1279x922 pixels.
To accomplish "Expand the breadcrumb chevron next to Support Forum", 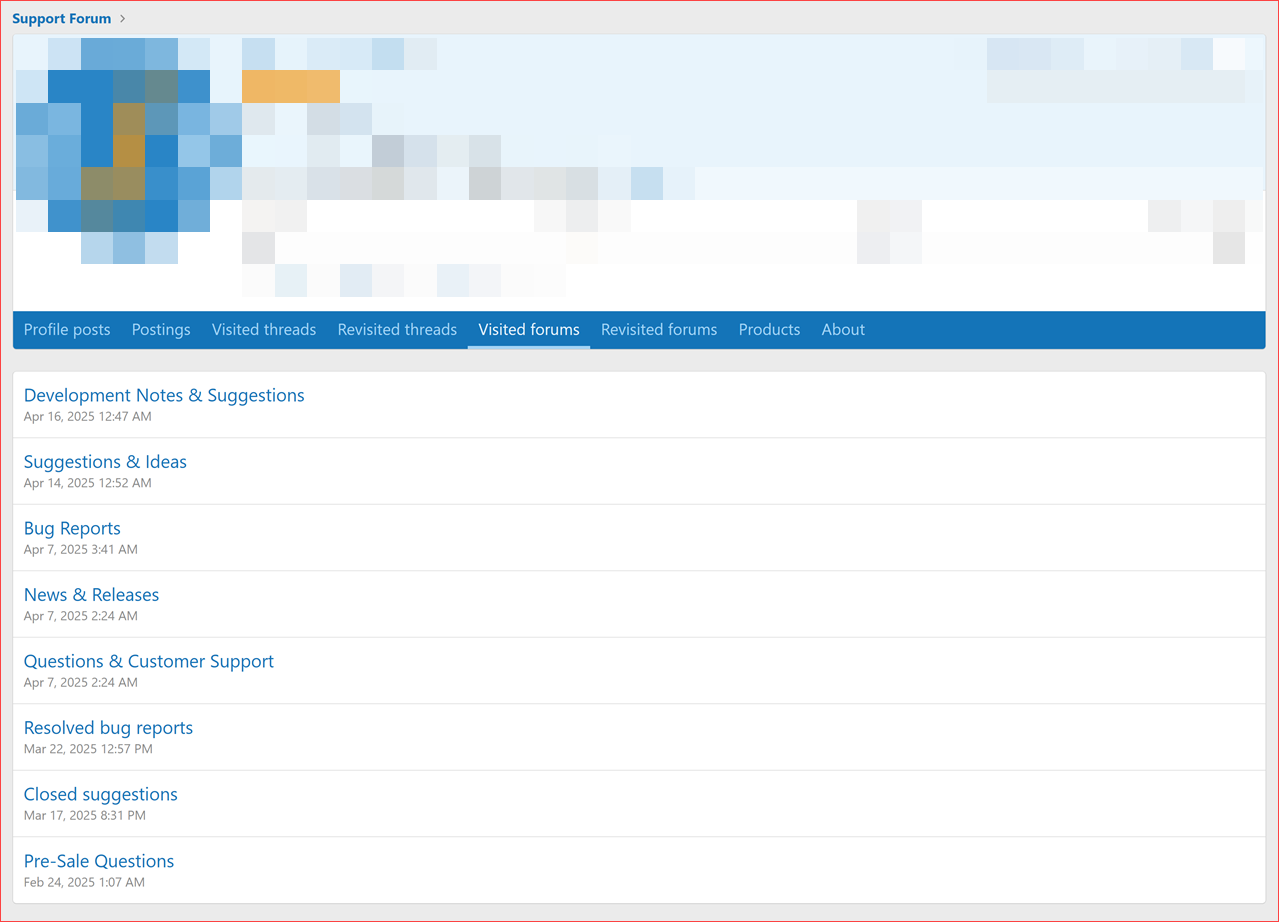I will pos(122,18).
